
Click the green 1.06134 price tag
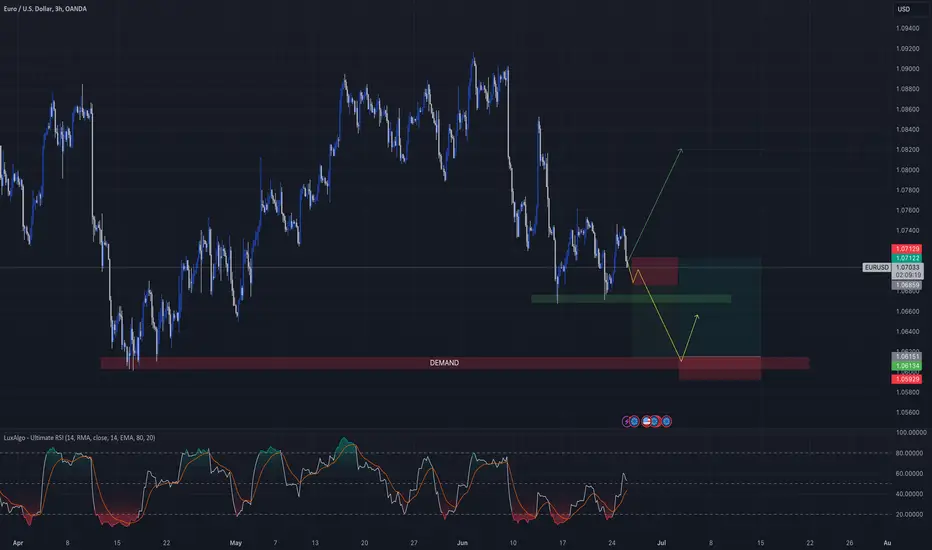coord(907,366)
